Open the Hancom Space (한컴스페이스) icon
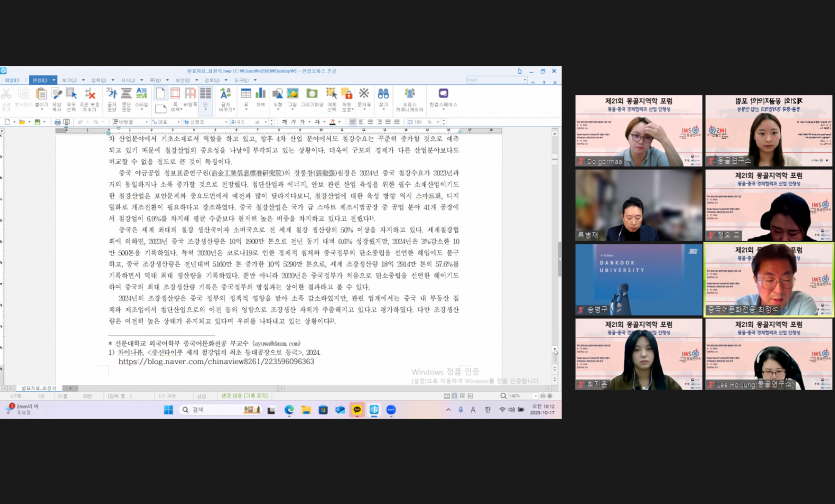Screen dimensions: 835x504 click(443, 95)
